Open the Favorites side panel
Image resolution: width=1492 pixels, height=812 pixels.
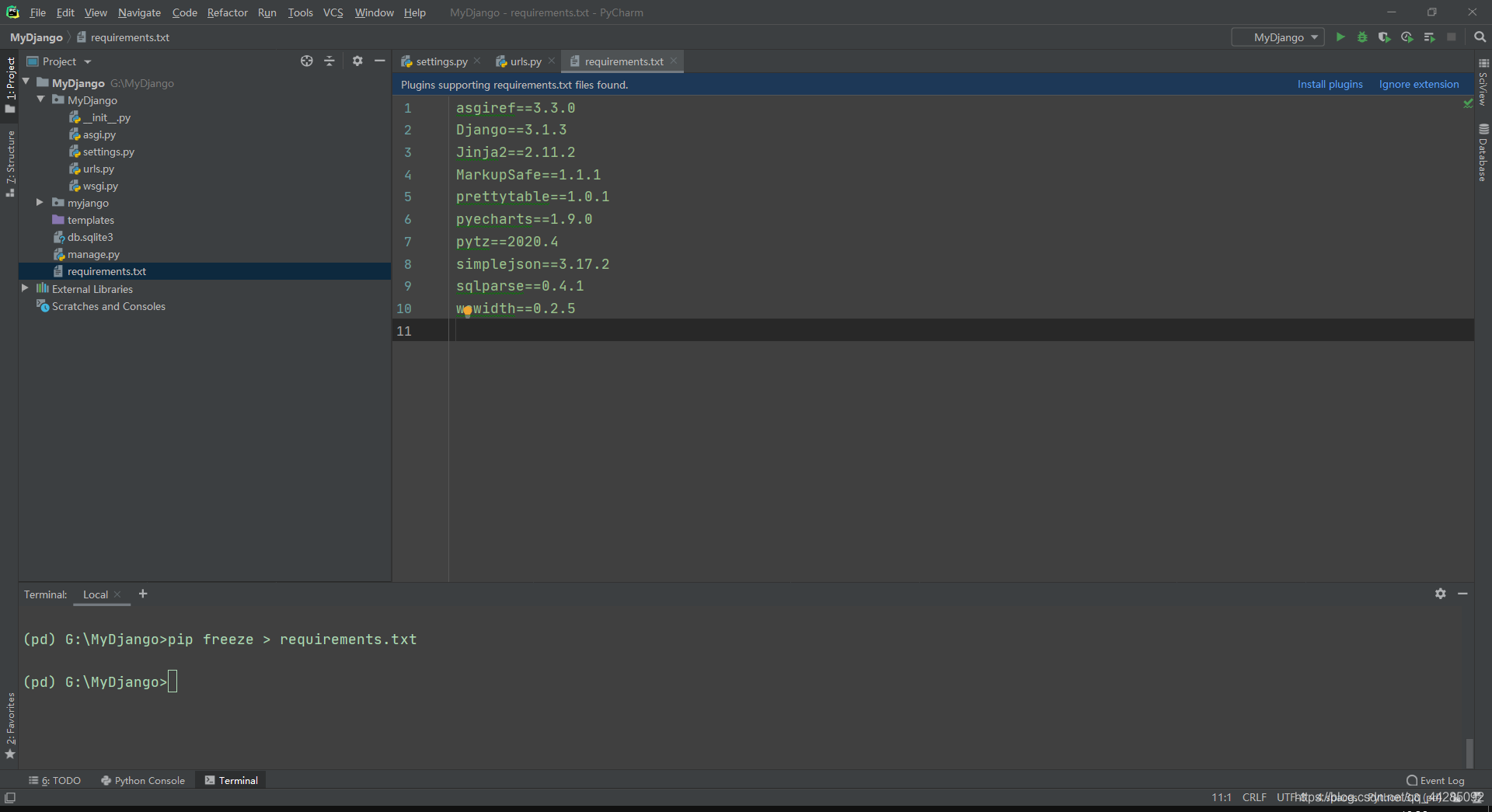point(10,727)
